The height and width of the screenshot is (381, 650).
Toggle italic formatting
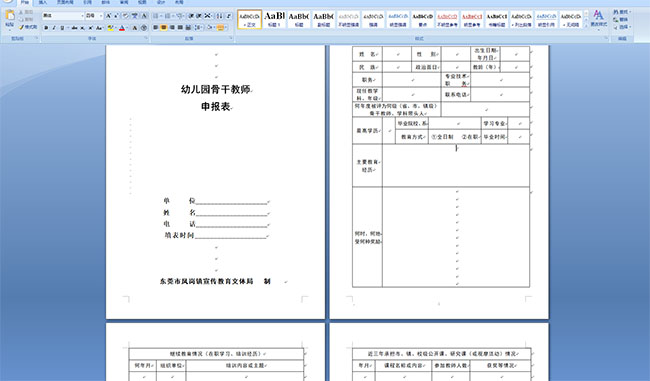click(54, 28)
